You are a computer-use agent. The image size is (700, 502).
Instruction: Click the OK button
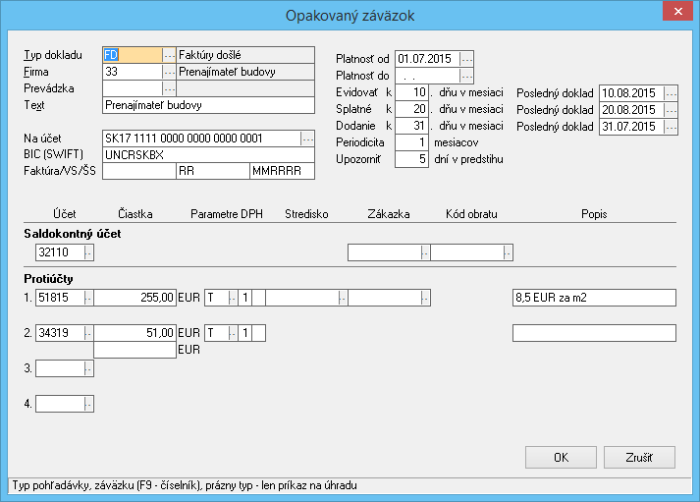[x=560, y=457]
